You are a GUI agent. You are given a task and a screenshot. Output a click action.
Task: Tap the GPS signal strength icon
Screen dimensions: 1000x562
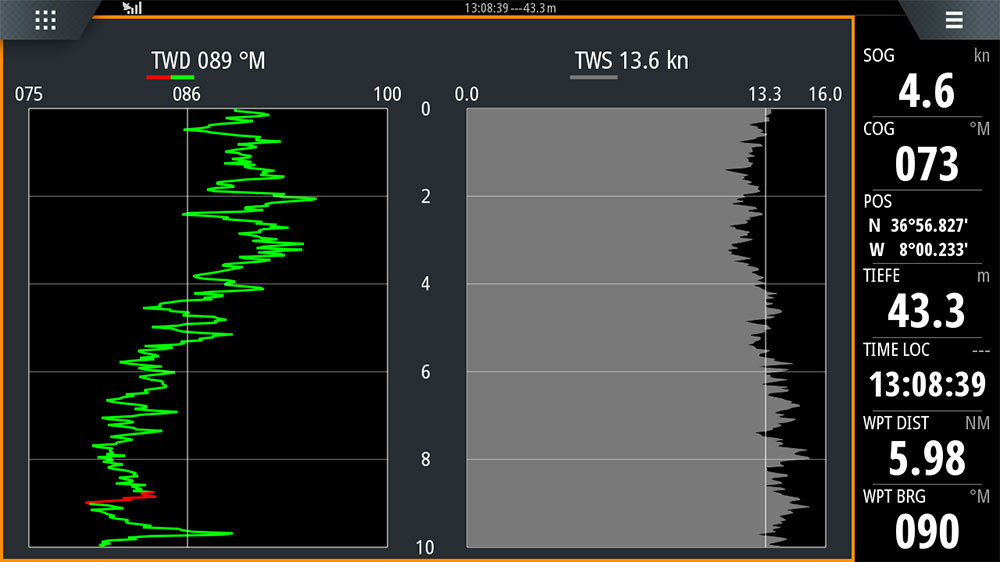coord(132,8)
